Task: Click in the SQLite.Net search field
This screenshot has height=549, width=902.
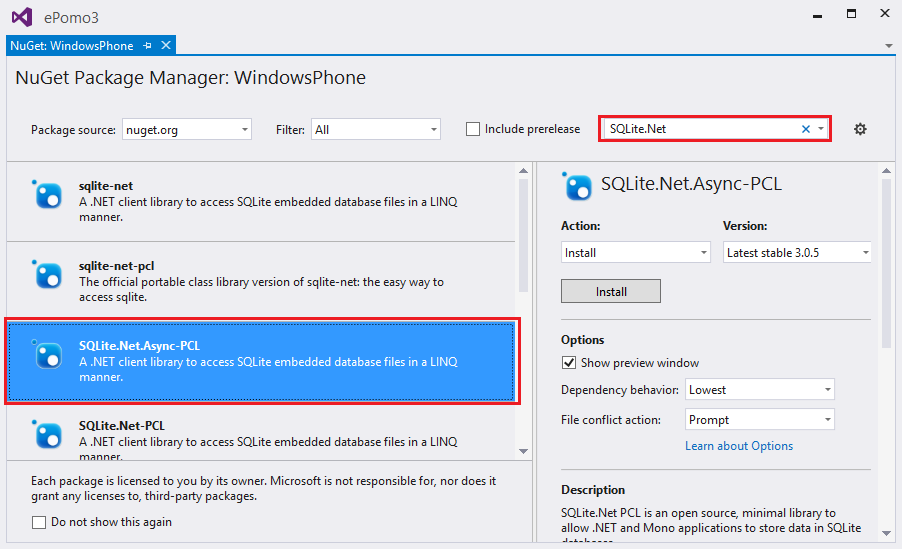Action: click(x=700, y=129)
